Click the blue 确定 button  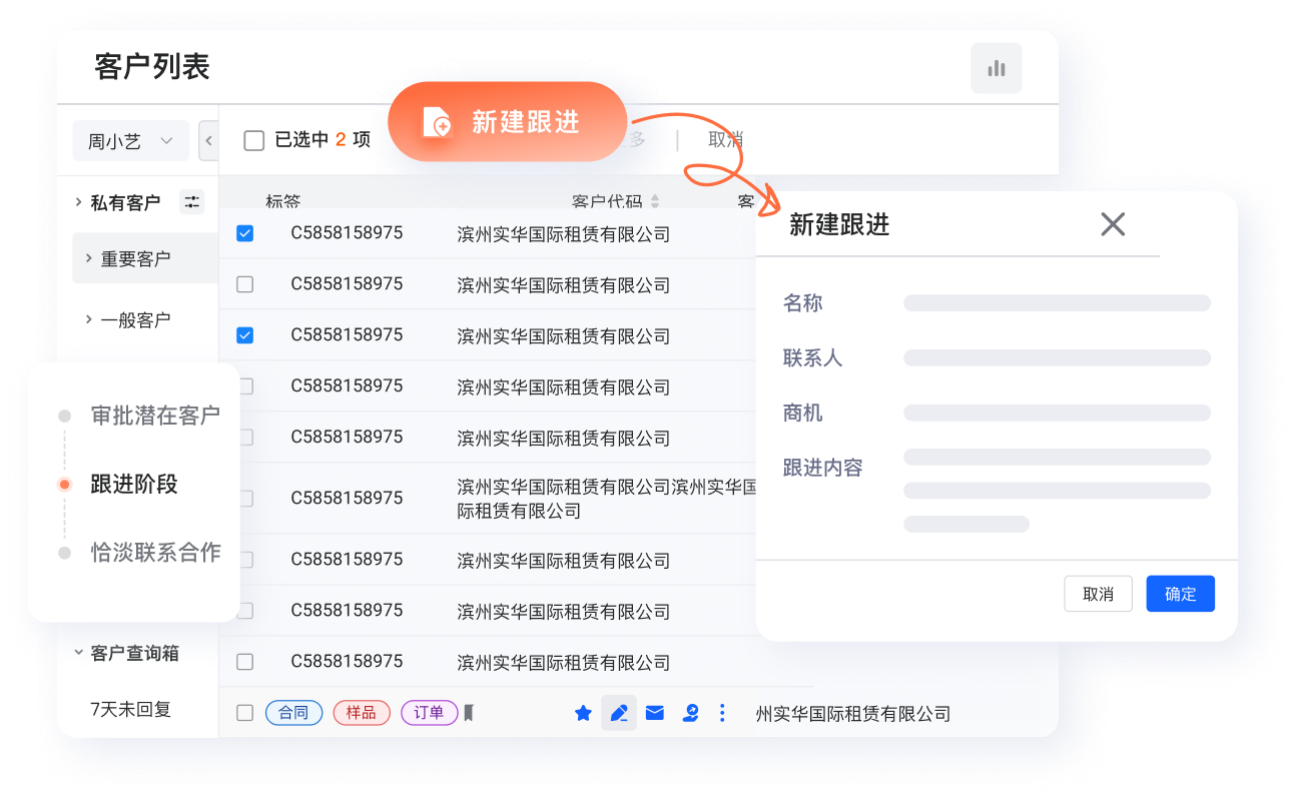1180,594
